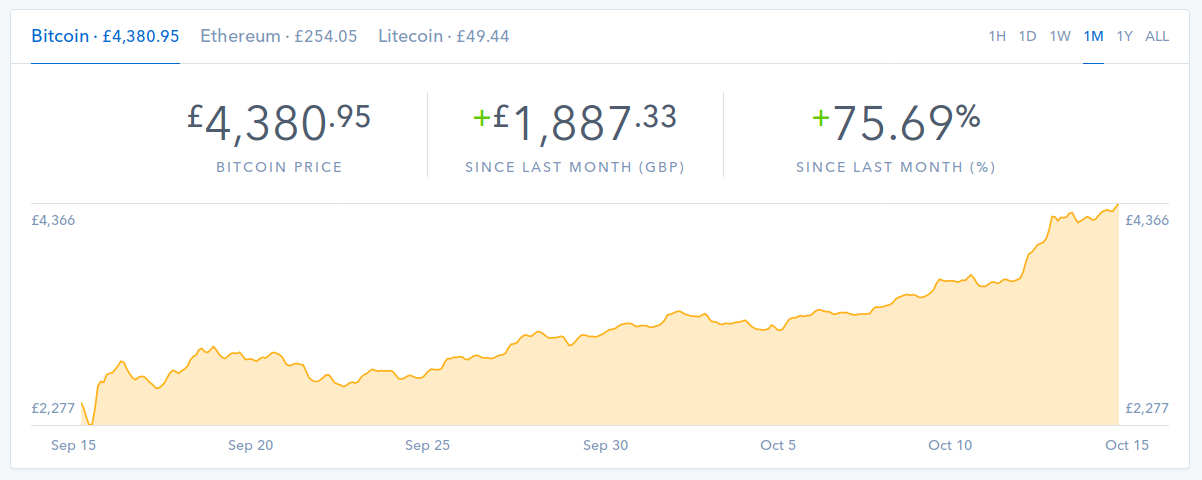Screen dimensions: 1202x480
Task: Open the Litecoin price tab
Action: 443,36
